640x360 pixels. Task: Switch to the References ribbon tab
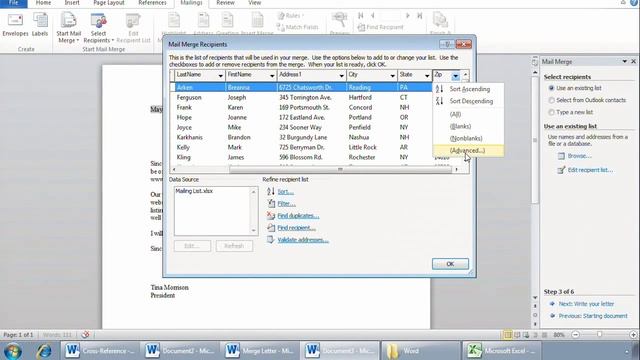pyautogui.click(x=152, y=3)
